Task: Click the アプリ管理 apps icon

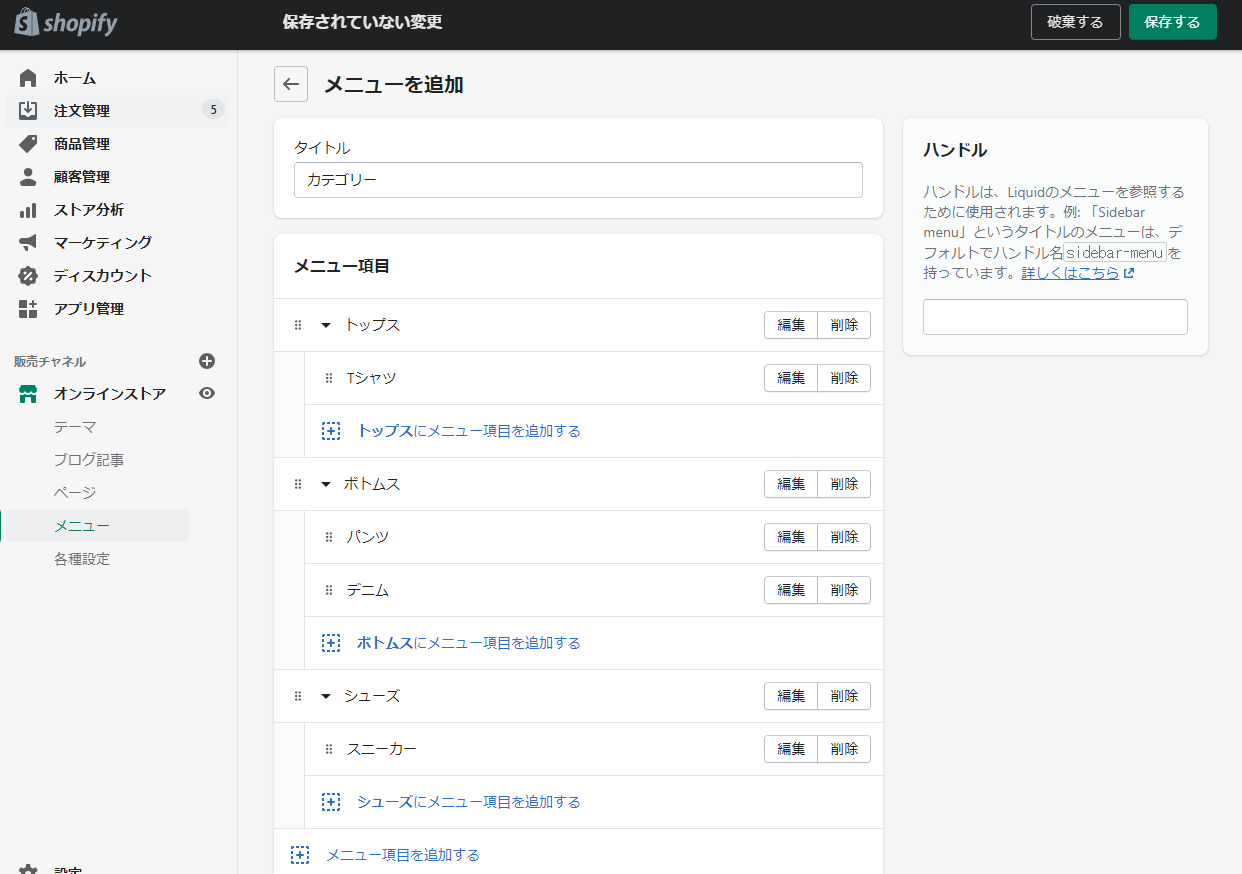Action: point(28,309)
